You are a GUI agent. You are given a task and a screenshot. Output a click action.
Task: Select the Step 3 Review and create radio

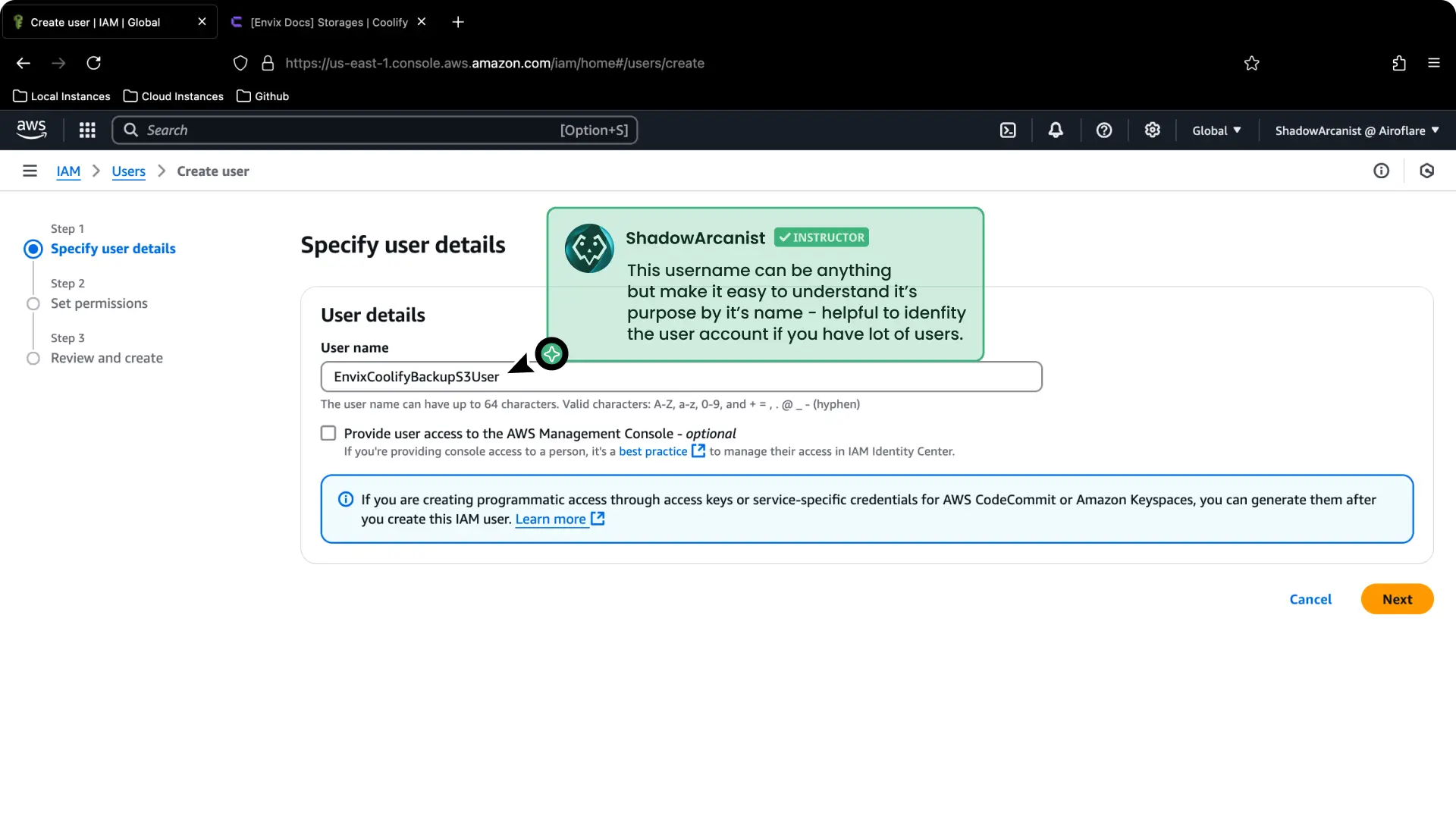[33, 359]
